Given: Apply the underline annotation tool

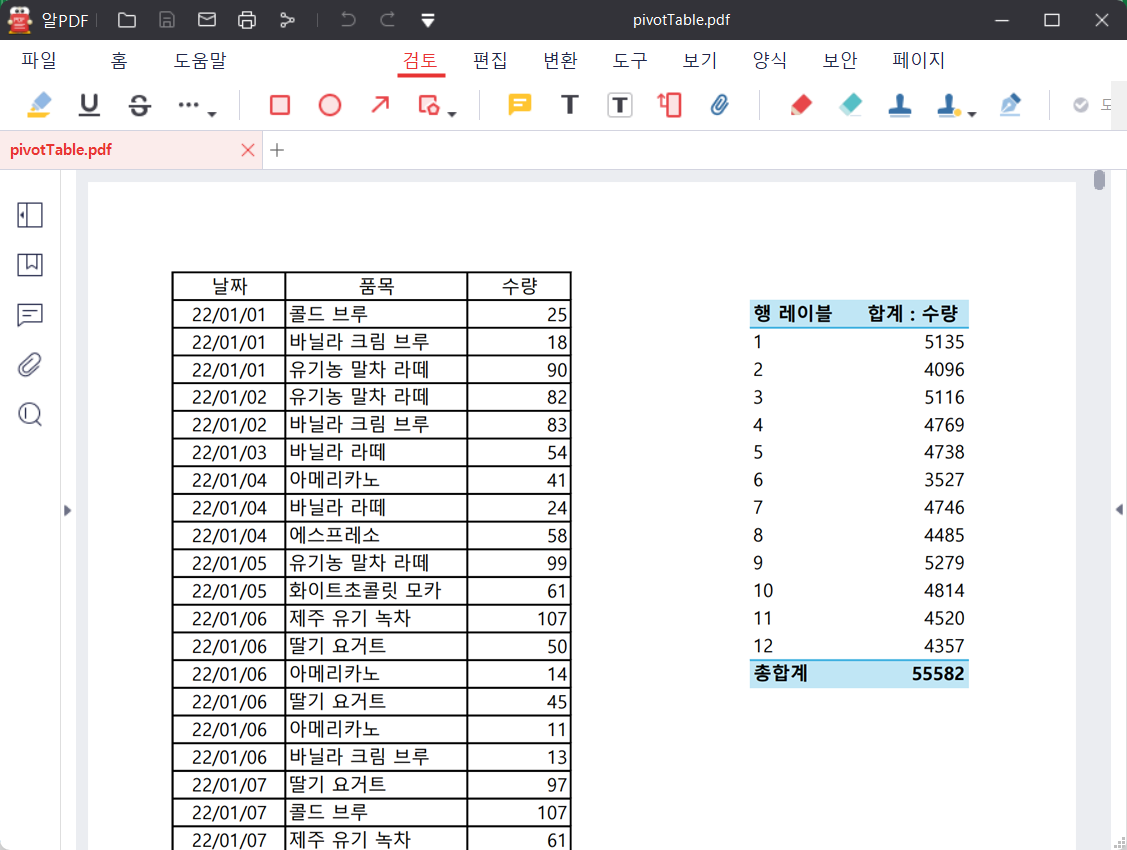Looking at the screenshot, I should [89, 104].
